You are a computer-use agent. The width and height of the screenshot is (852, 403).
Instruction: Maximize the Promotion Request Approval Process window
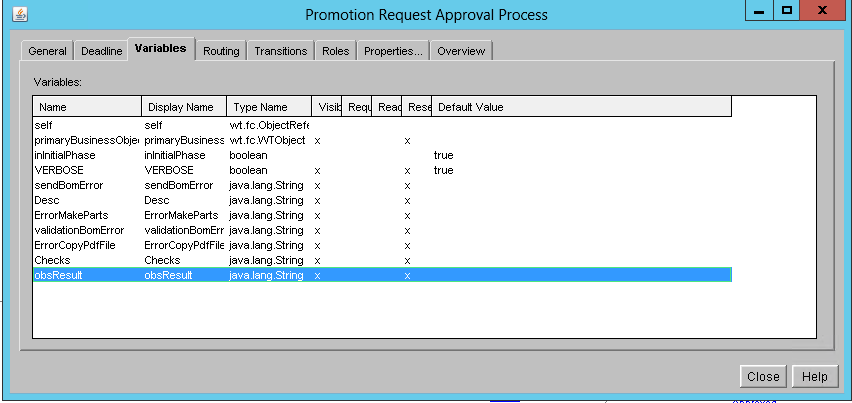click(x=787, y=10)
